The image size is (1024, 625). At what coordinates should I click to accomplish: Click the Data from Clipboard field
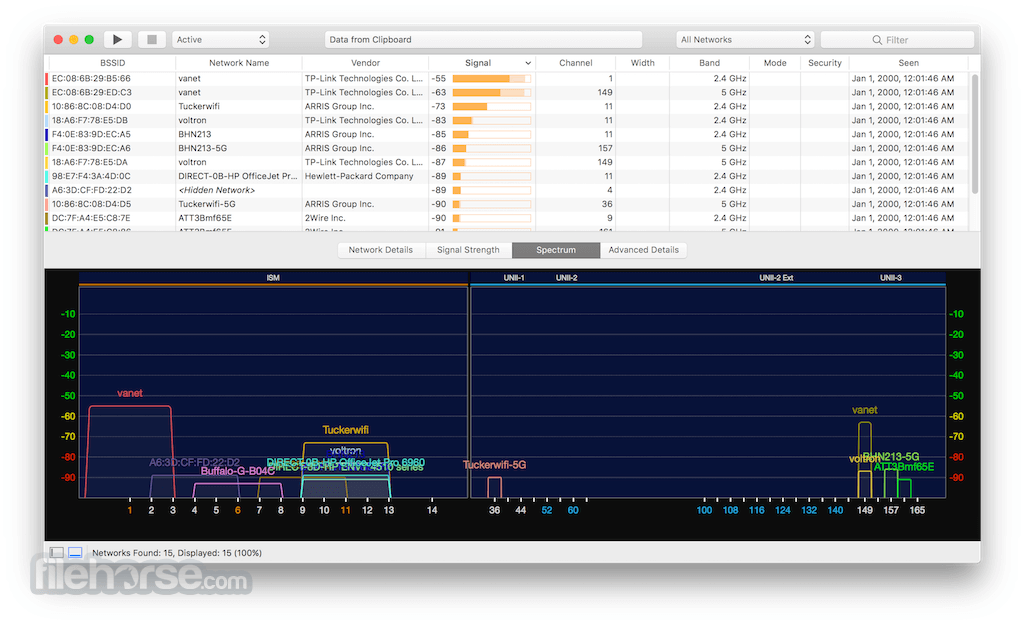coord(483,39)
